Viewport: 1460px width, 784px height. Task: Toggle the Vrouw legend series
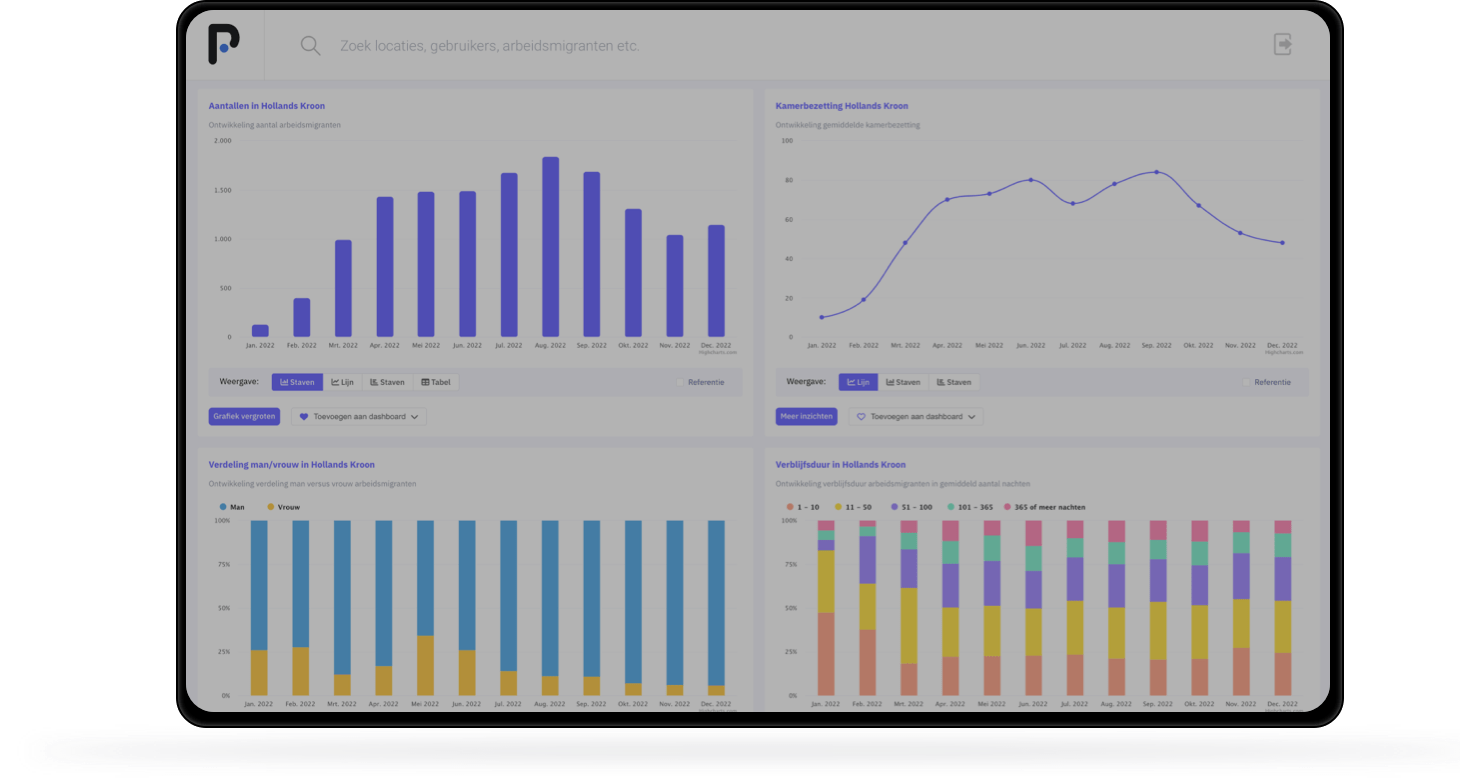click(x=283, y=507)
